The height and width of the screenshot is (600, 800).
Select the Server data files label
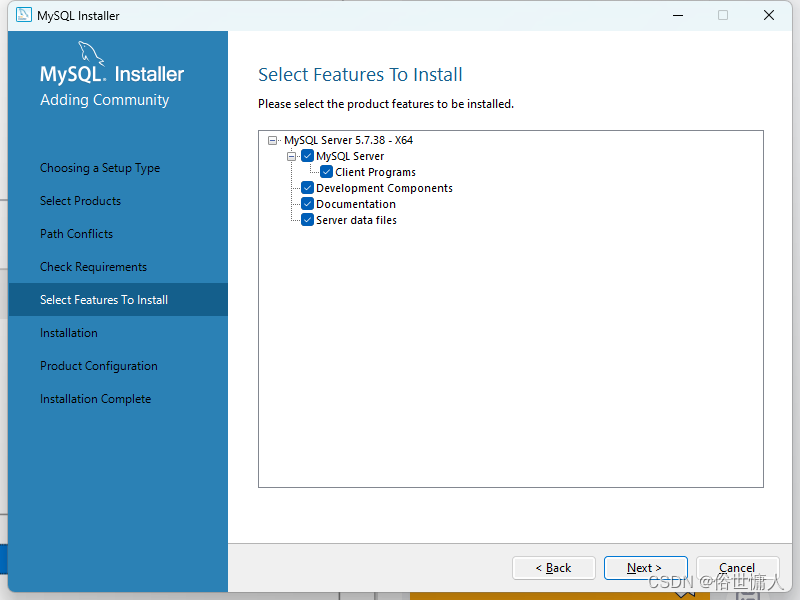[356, 220]
